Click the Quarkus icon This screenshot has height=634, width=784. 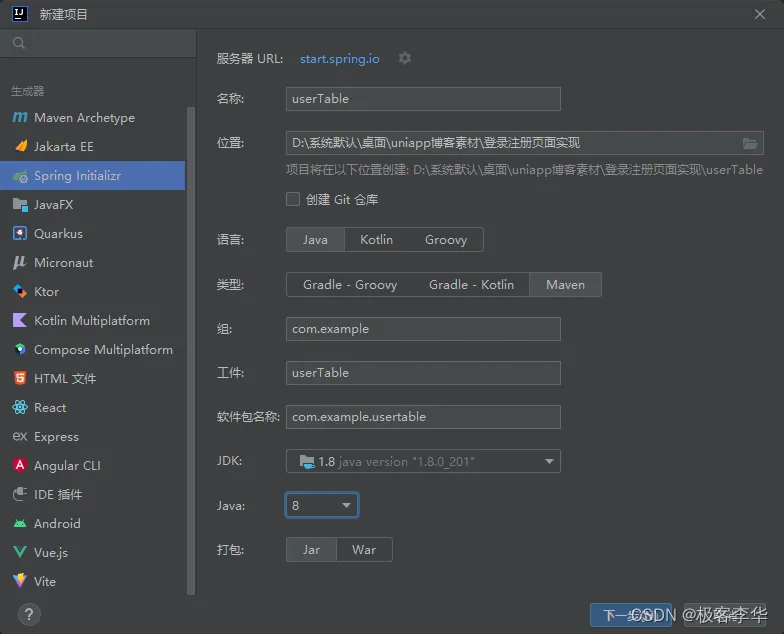20,234
